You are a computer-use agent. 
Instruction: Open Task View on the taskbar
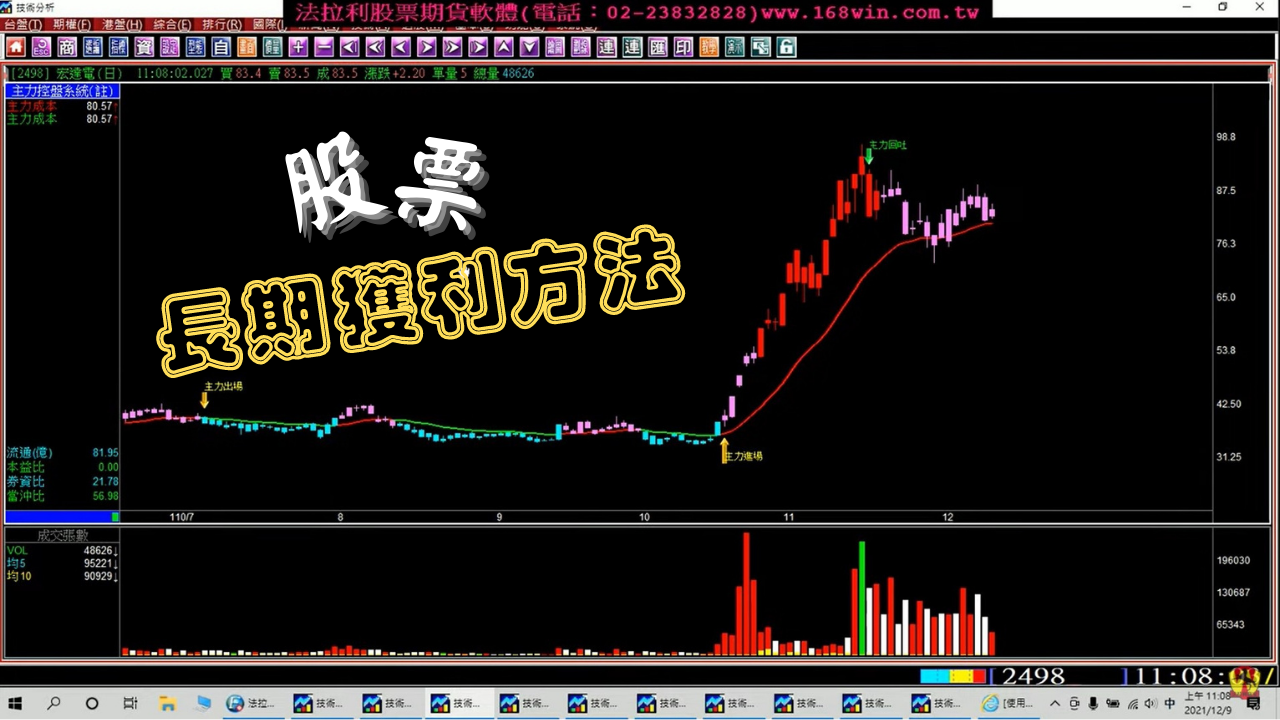click(130, 703)
